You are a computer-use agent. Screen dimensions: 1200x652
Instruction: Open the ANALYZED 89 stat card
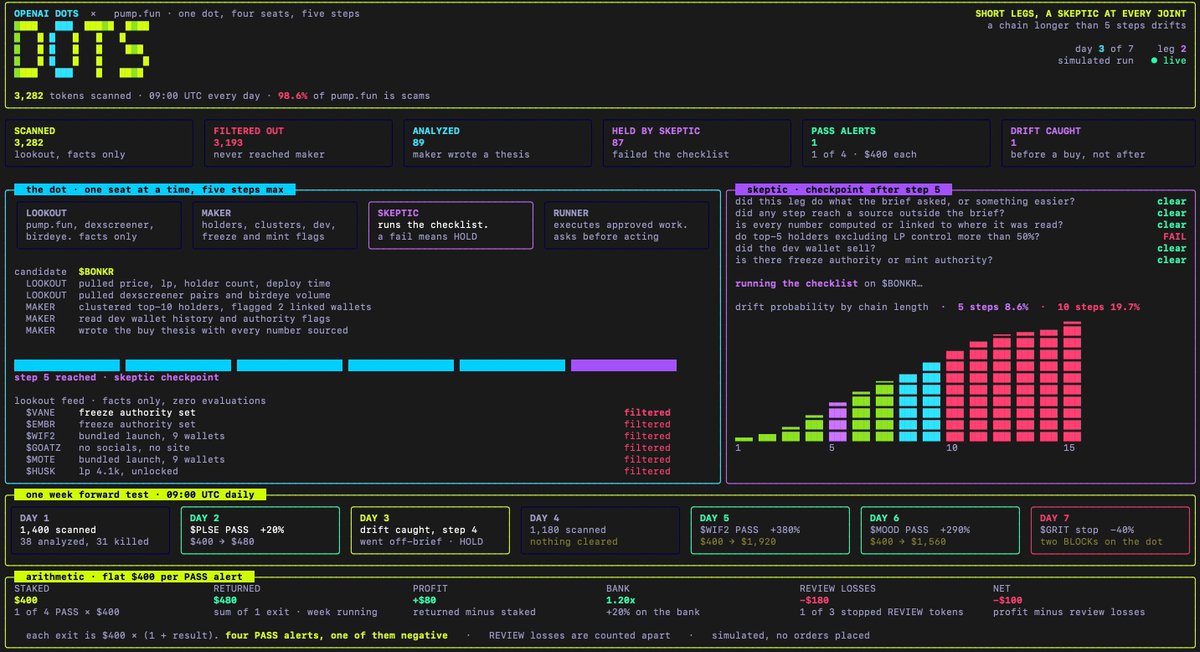pyautogui.click(x=498, y=142)
